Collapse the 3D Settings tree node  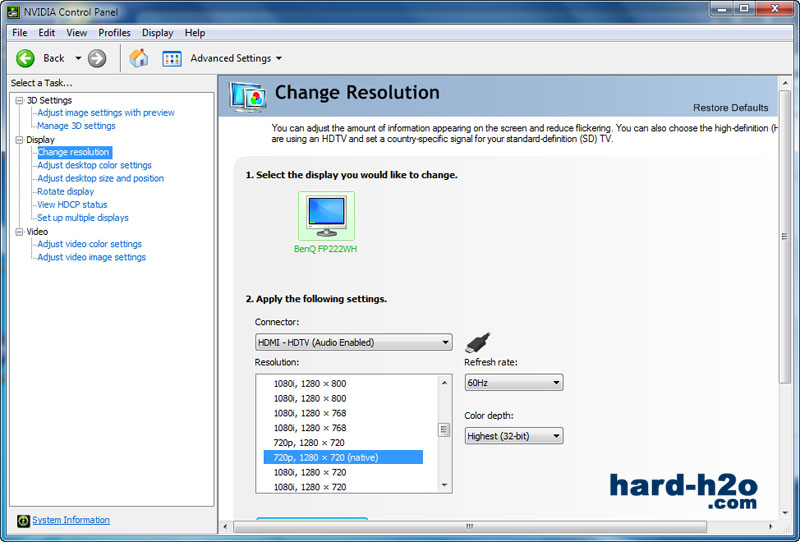[19, 101]
